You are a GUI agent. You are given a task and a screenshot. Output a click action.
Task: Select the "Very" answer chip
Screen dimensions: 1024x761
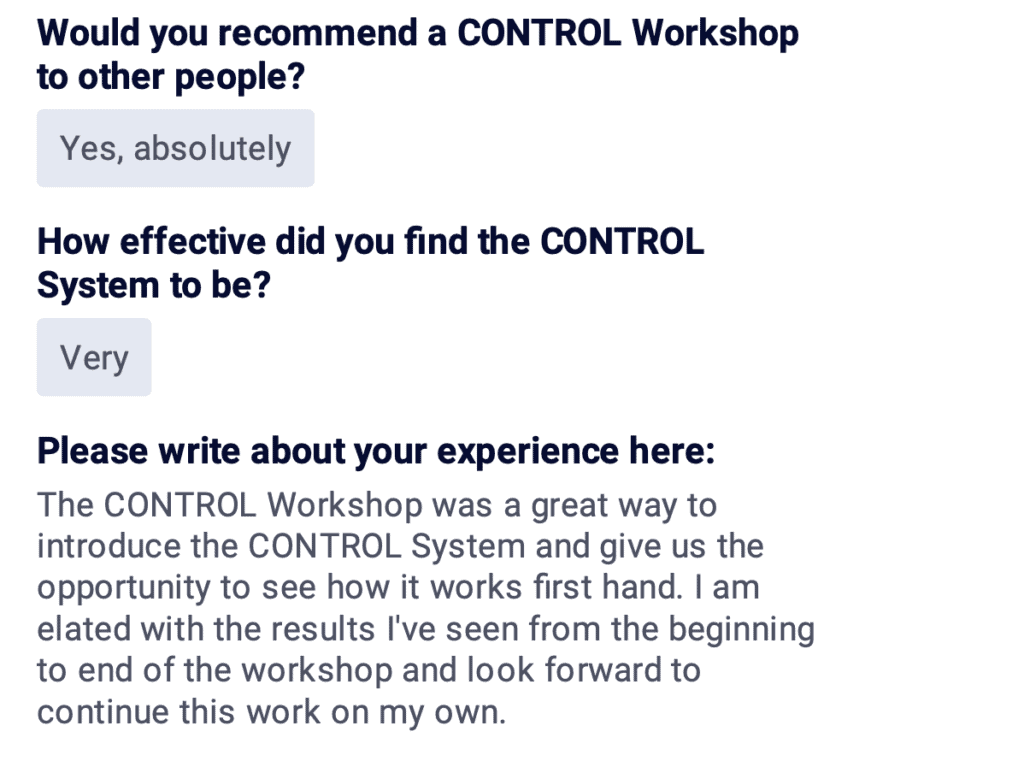94,357
